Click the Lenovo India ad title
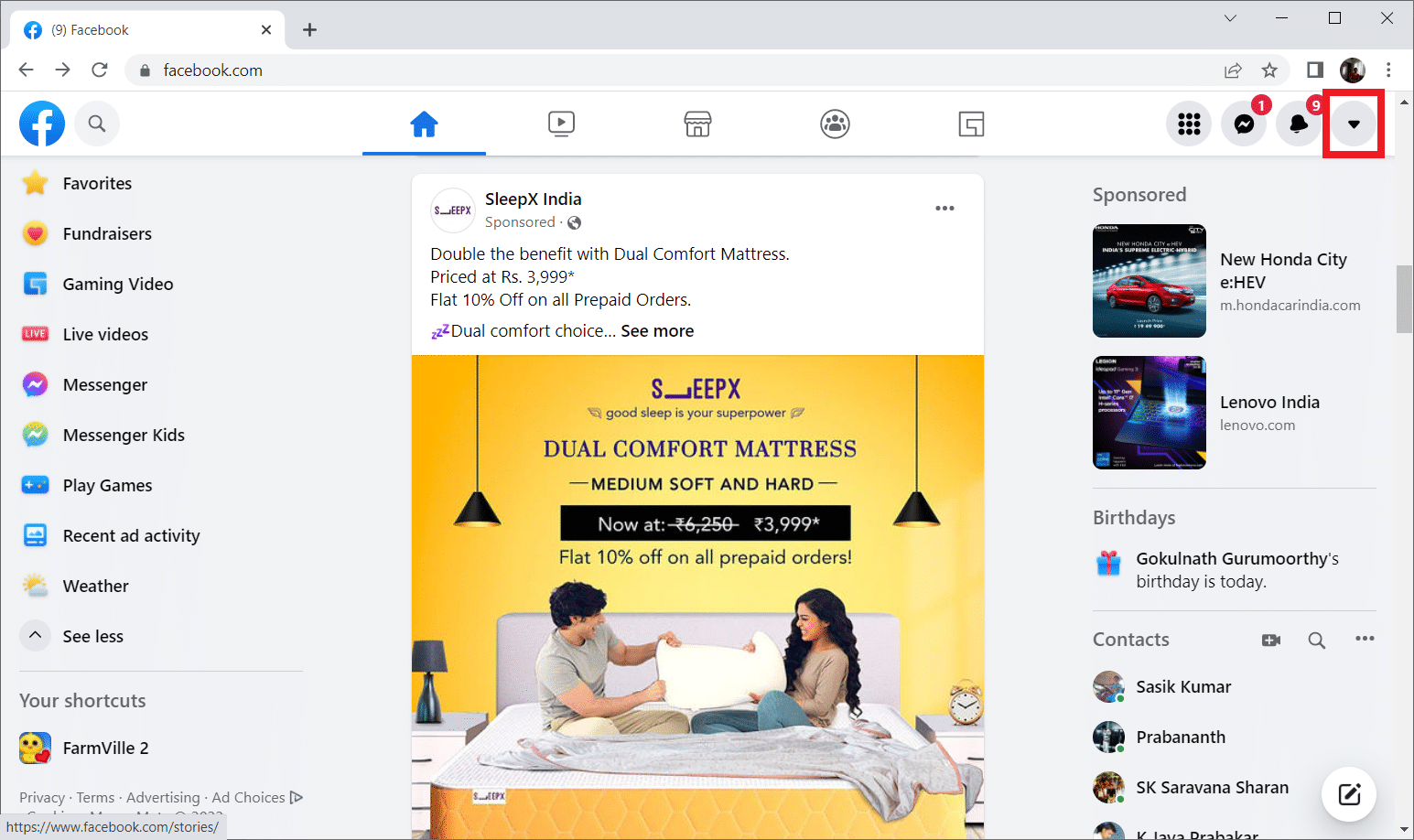The height and width of the screenshot is (840, 1414). [x=1269, y=403]
